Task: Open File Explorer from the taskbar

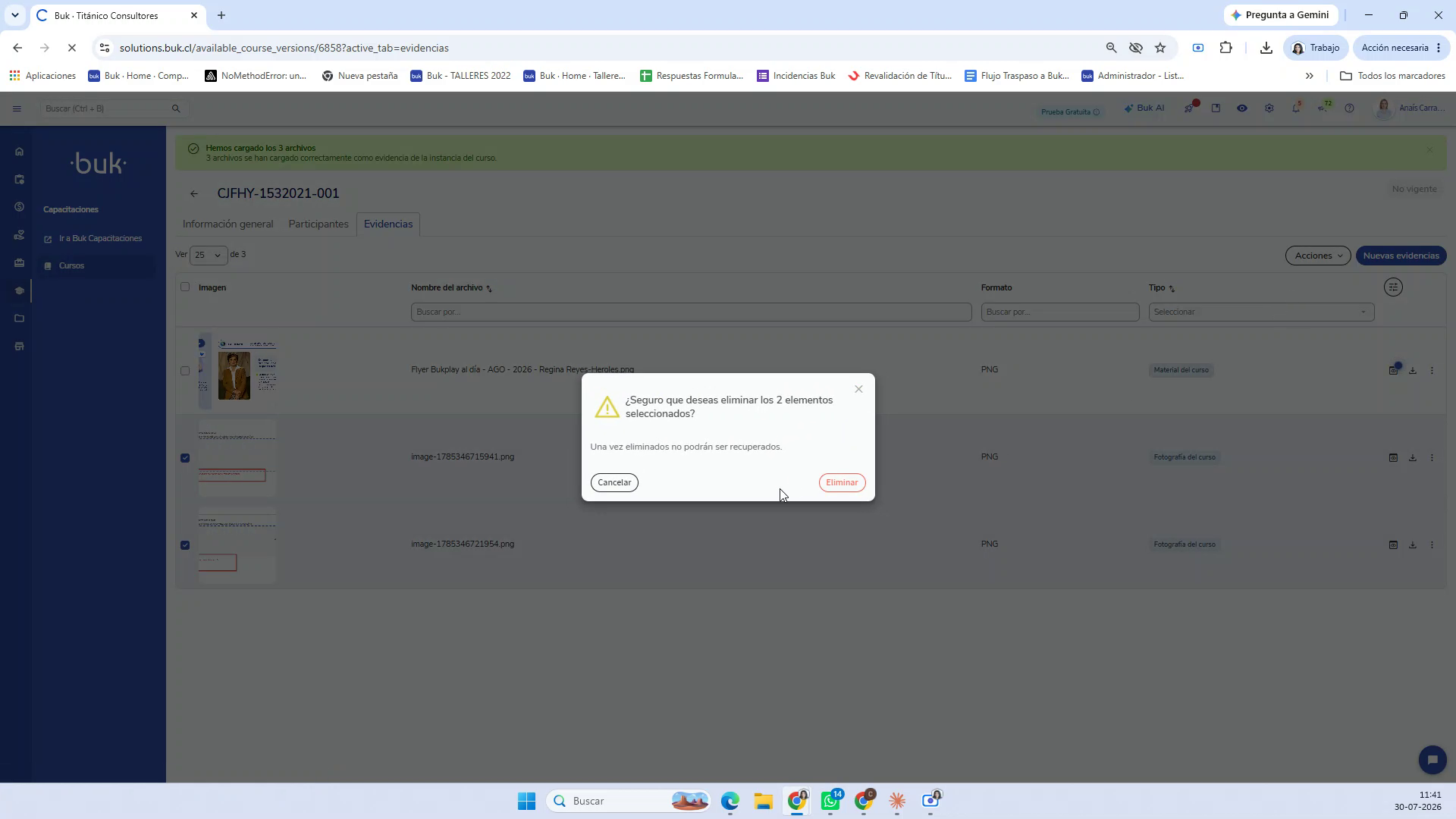Action: tap(763, 801)
